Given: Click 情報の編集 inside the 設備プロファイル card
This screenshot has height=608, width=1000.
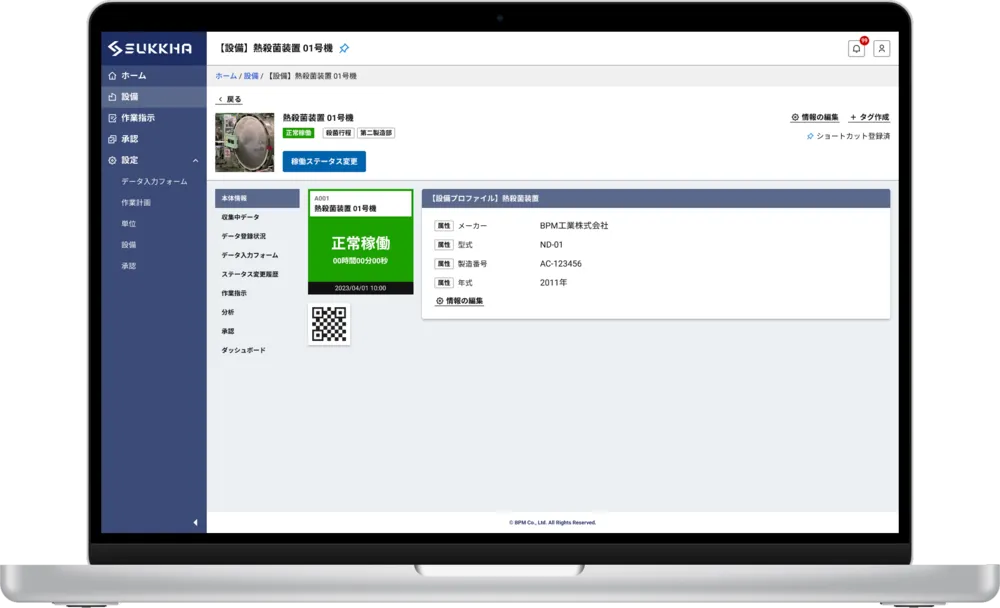Looking at the screenshot, I should point(459,300).
